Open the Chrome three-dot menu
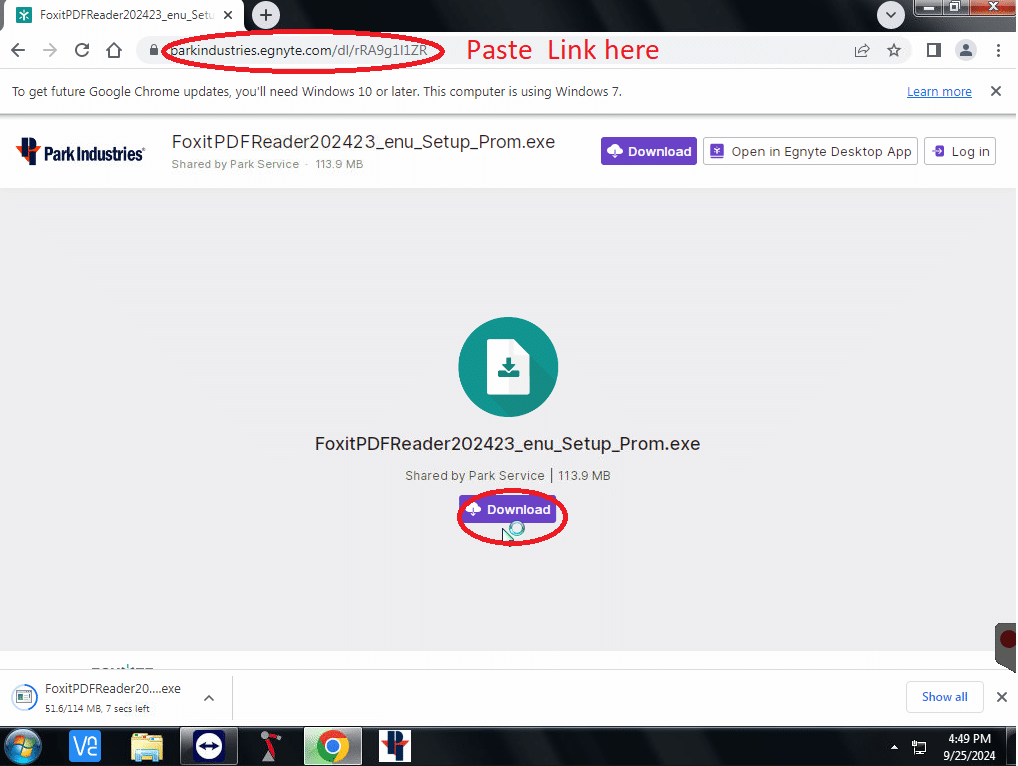Screen dimensions: 1018x766 coord(998,50)
